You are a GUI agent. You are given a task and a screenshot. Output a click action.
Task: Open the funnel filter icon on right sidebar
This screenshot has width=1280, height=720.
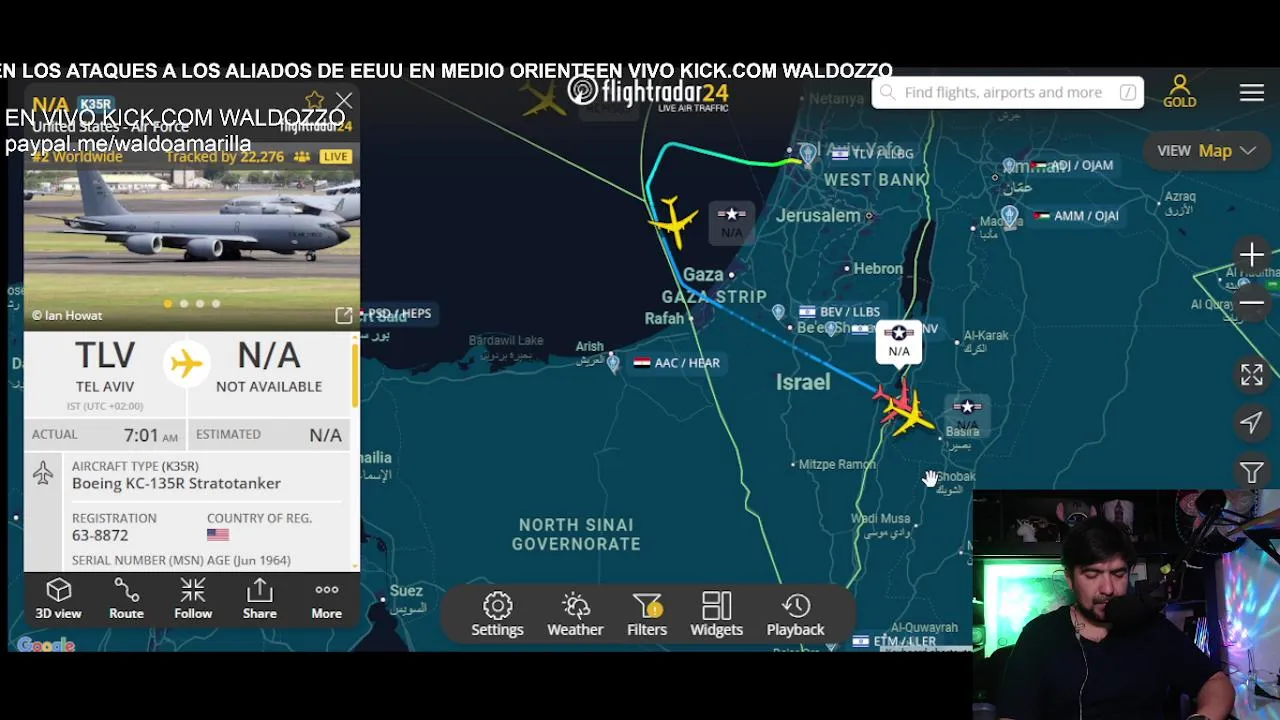coord(1251,472)
